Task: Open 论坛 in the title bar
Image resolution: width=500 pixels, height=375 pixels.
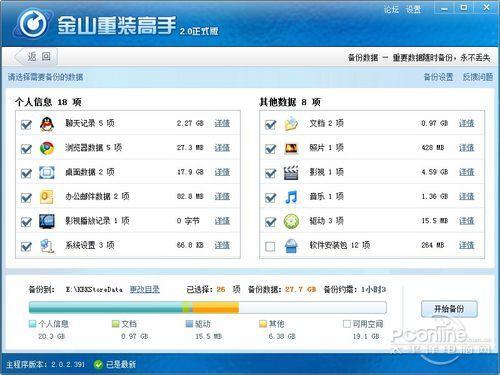Action: (x=391, y=9)
